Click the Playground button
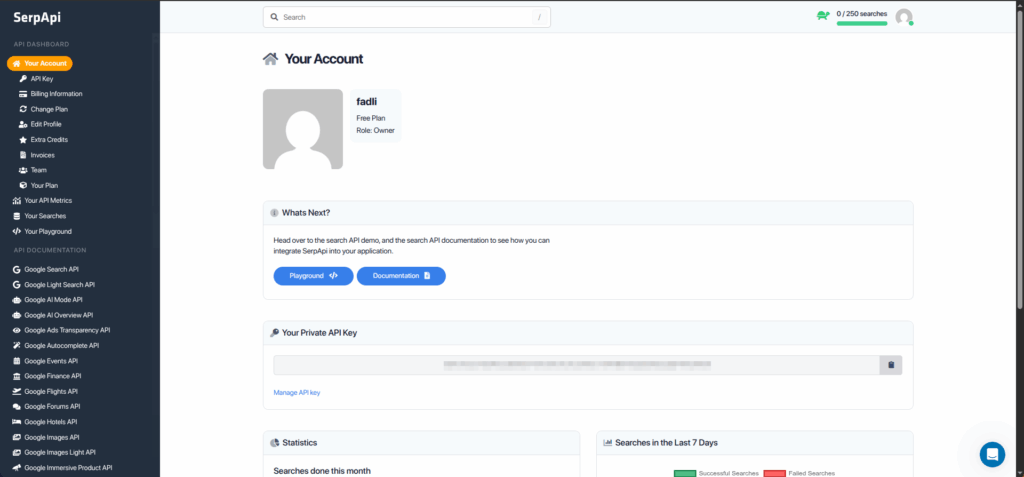This screenshot has height=477, width=1024. [313, 276]
